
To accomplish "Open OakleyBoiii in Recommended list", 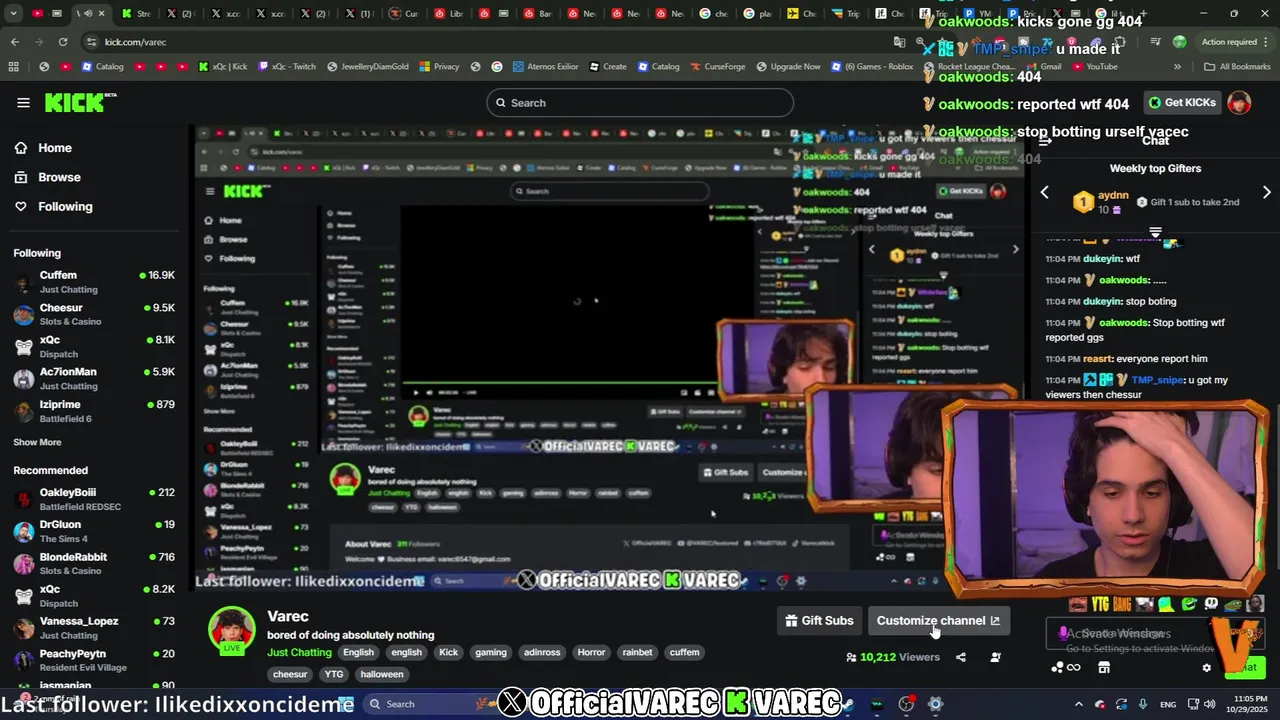I will click(94, 499).
